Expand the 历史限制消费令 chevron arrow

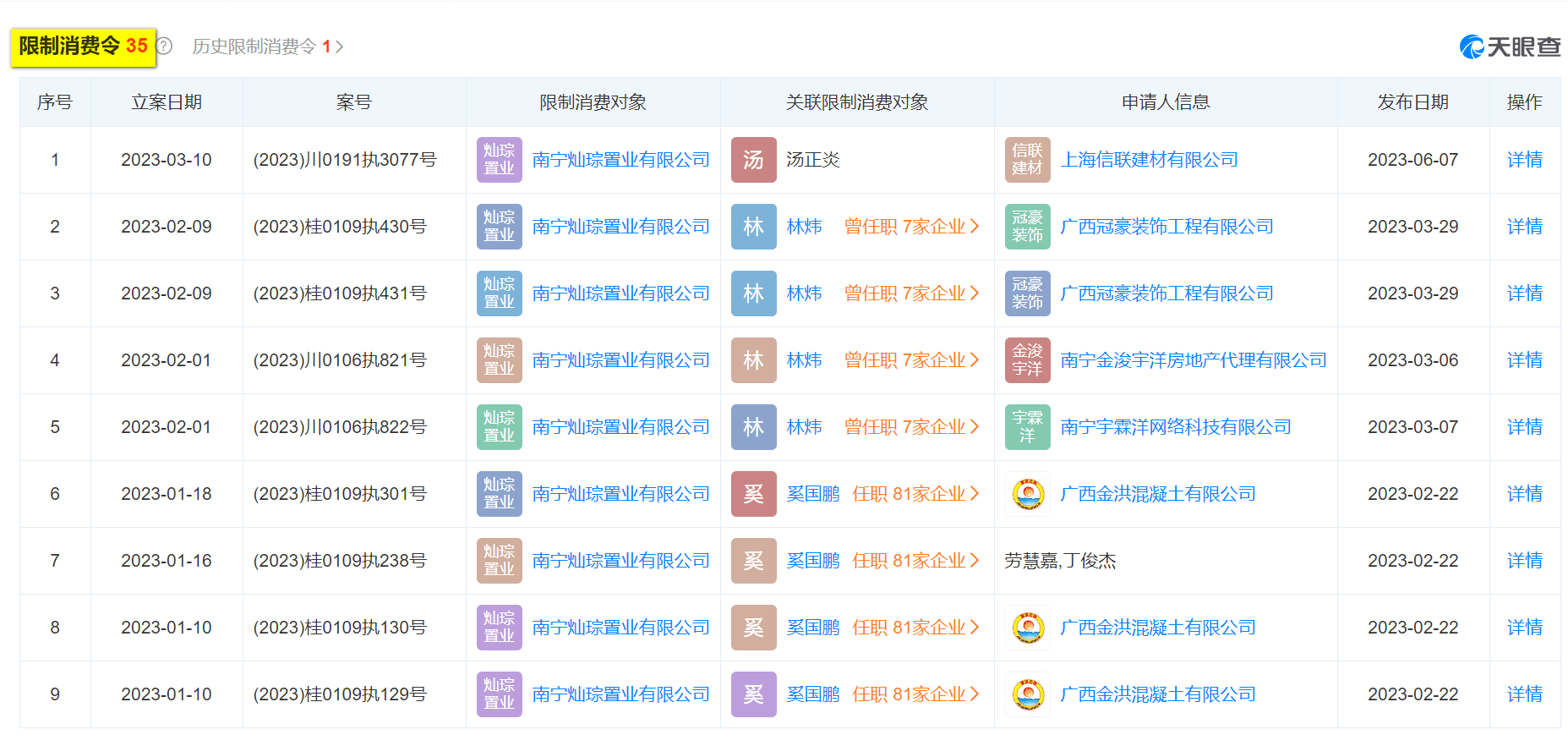click(339, 47)
